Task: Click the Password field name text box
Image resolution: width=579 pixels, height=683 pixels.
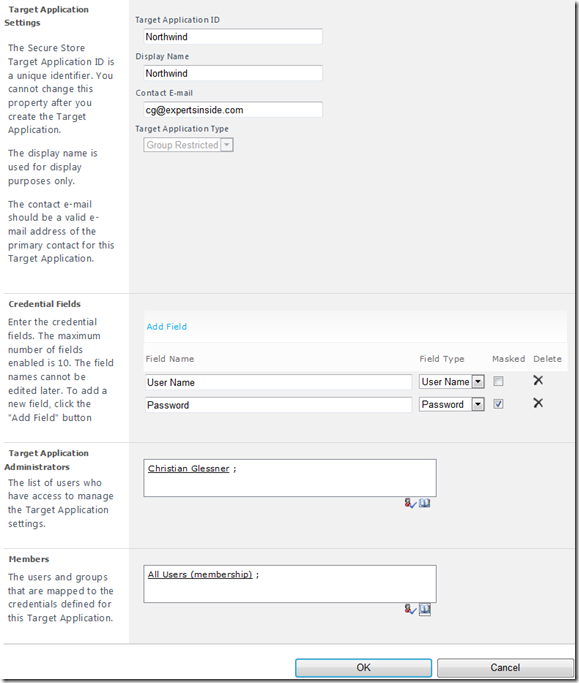Action: pos(278,405)
